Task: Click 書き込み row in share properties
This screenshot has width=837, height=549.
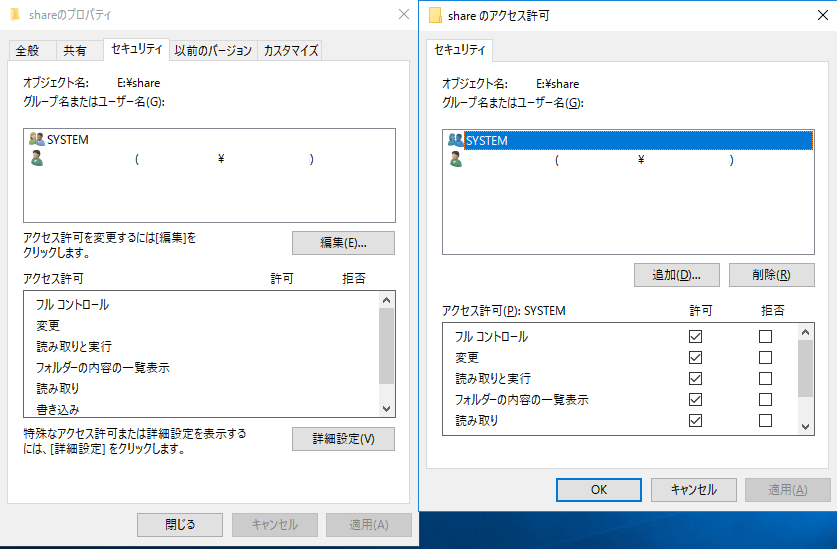Action: [202, 409]
